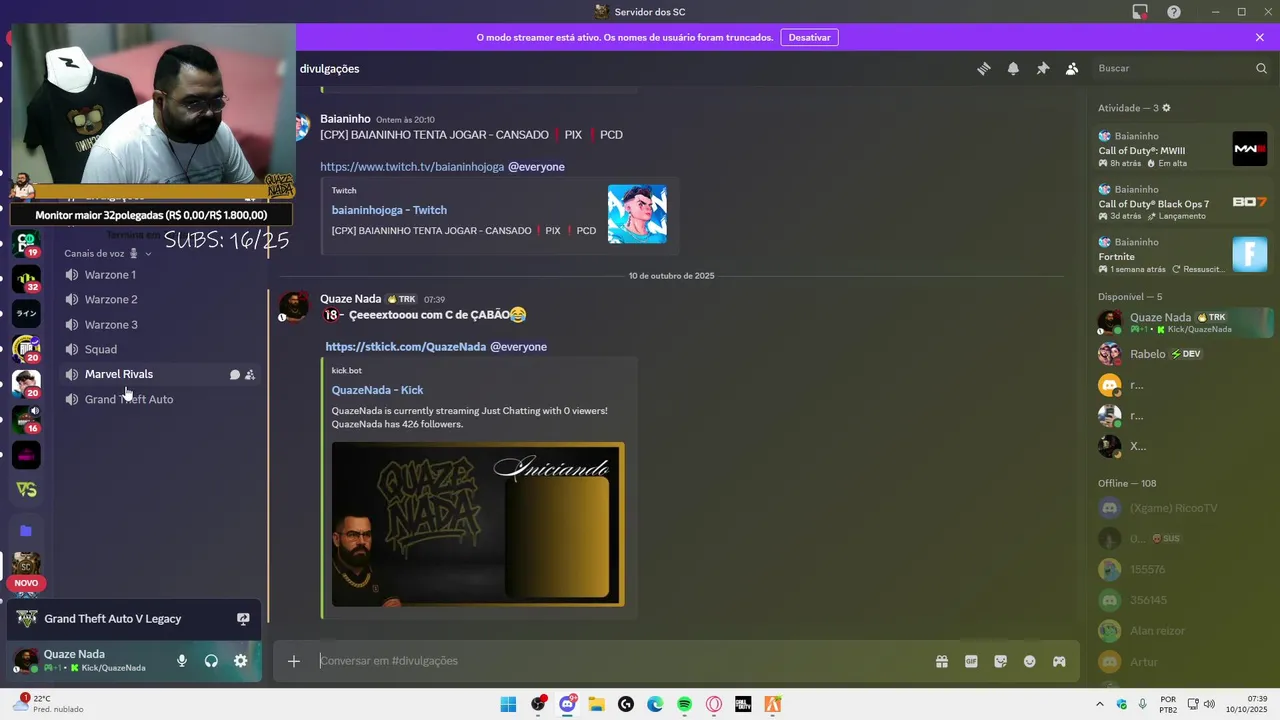
Task: Select offline member (Xgame) RicooTV
Action: coord(1182,508)
